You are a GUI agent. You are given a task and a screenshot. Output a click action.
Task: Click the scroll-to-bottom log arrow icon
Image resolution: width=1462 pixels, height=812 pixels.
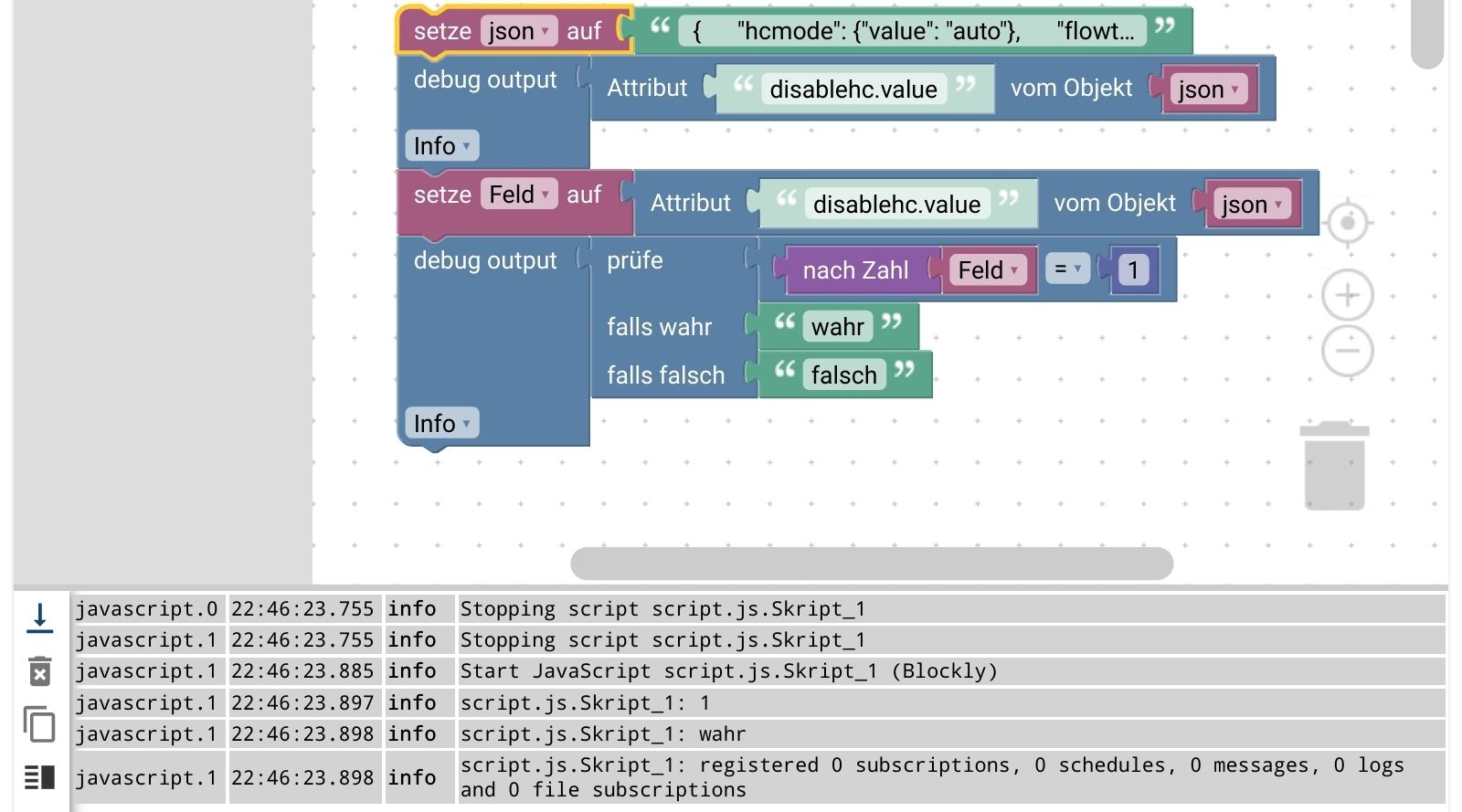(x=39, y=618)
